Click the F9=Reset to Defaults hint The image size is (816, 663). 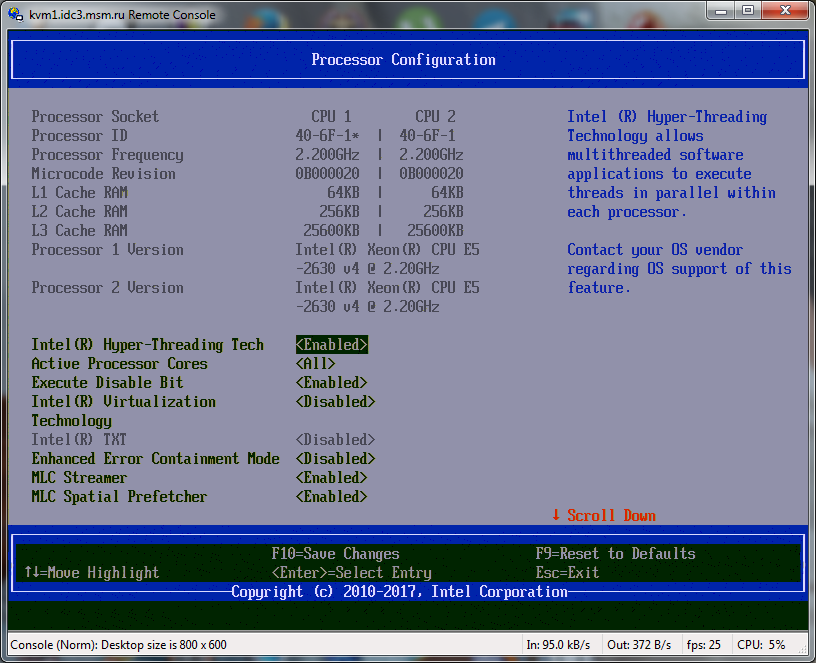pyautogui.click(x=615, y=553)
